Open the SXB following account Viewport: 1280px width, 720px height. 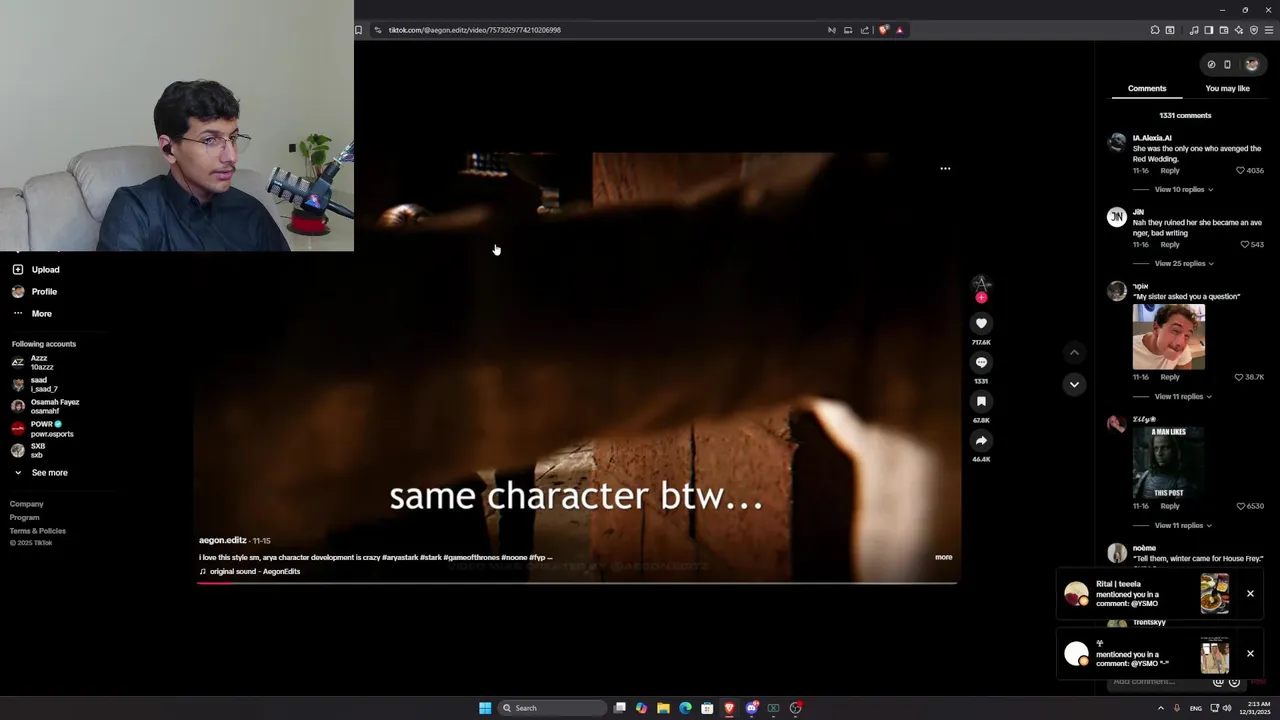29,450
